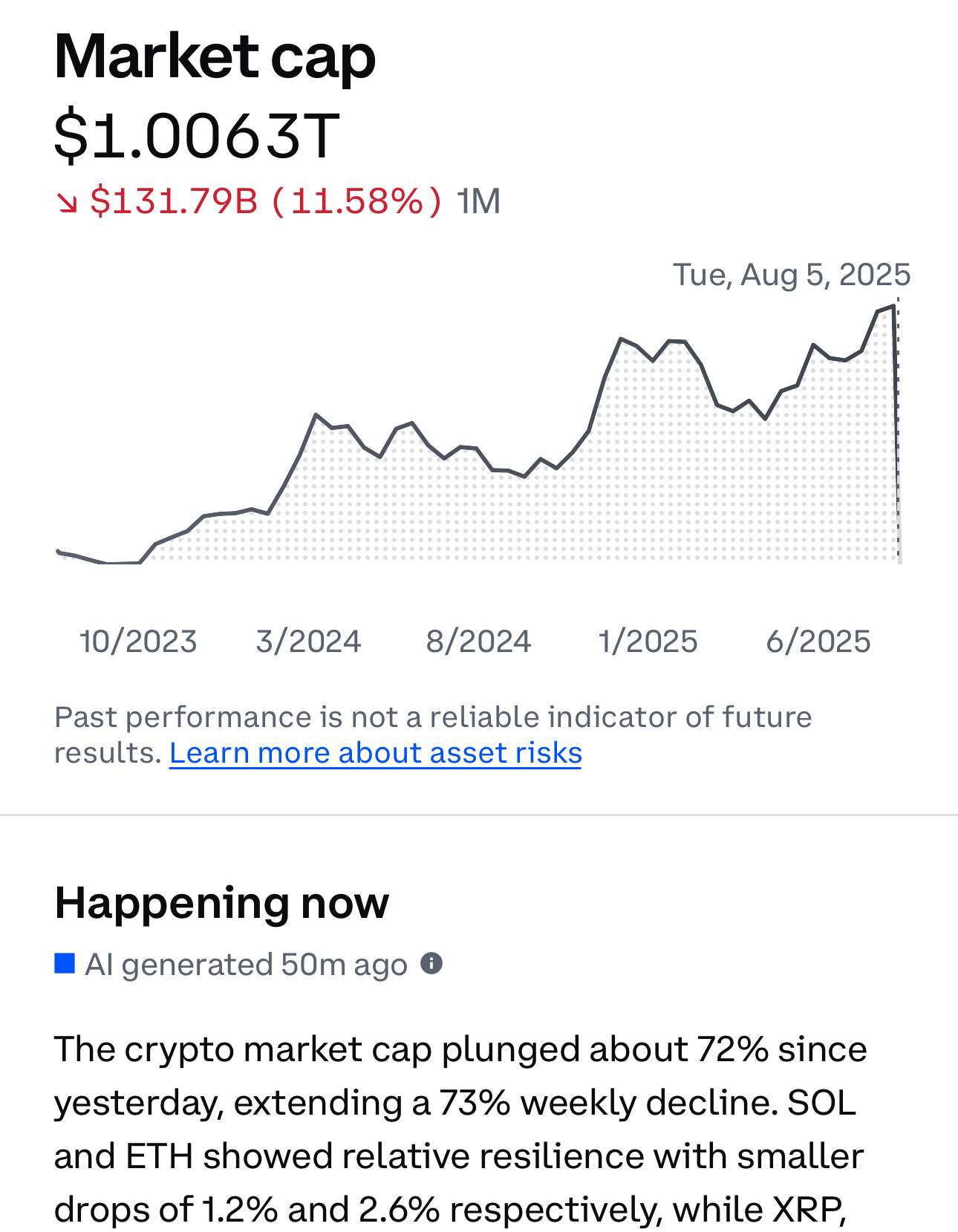Click the 3/2024 axis label

(308, 642)
